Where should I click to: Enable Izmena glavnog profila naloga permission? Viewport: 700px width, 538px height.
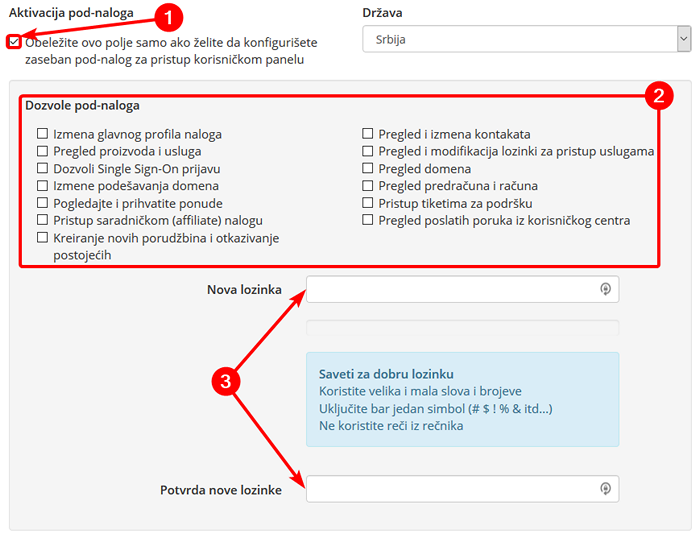tap(42, 133)
